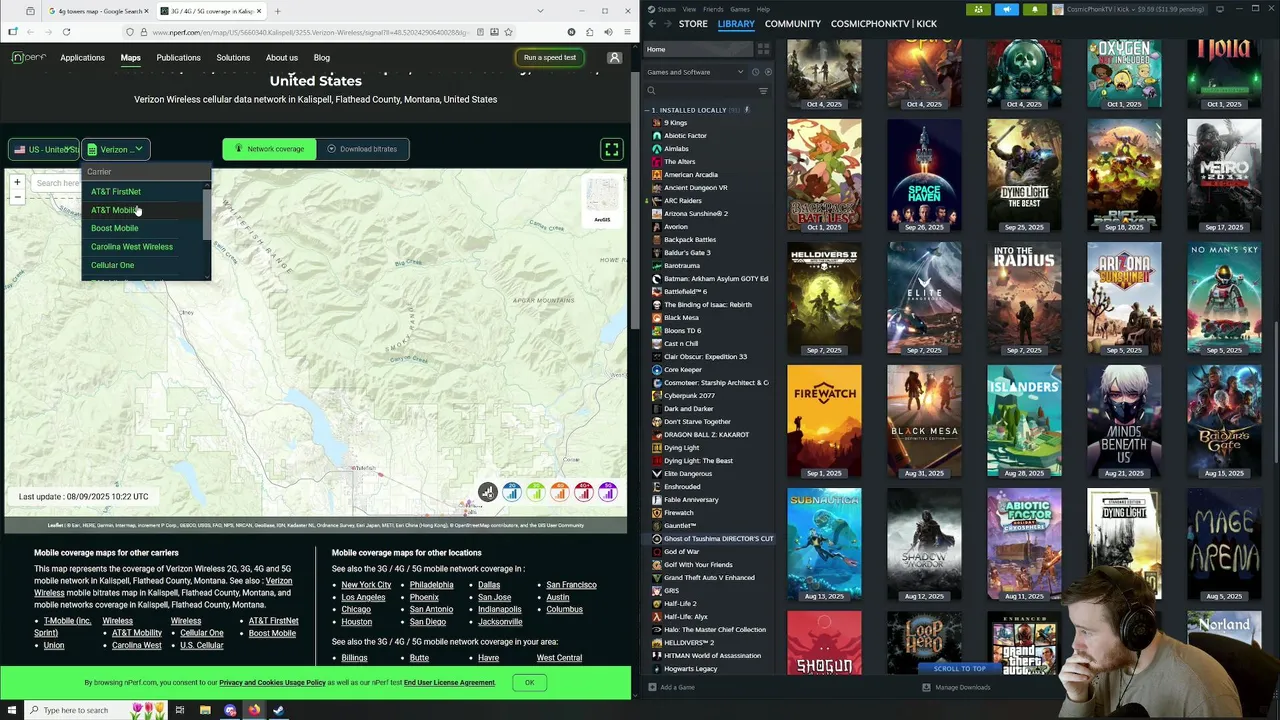Screen dimensions: 1280x720
Task: Open the Firewatch game cover
Action: (824, 421)
